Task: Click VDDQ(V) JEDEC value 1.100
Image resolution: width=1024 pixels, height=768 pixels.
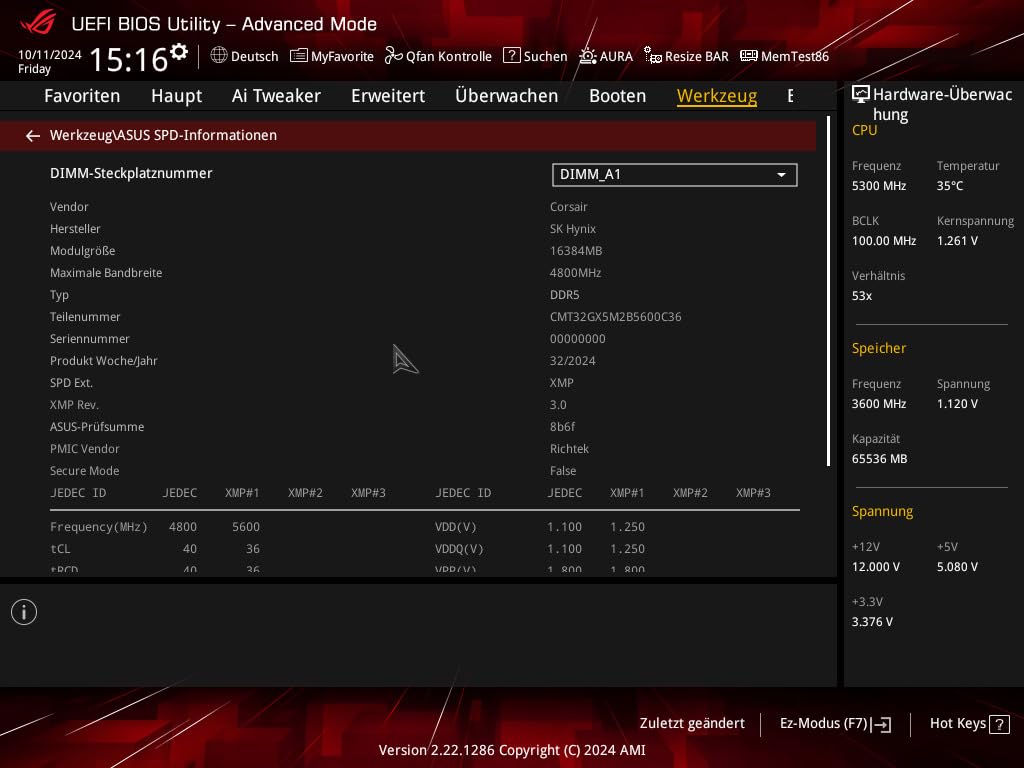Action: pos(564,549)
